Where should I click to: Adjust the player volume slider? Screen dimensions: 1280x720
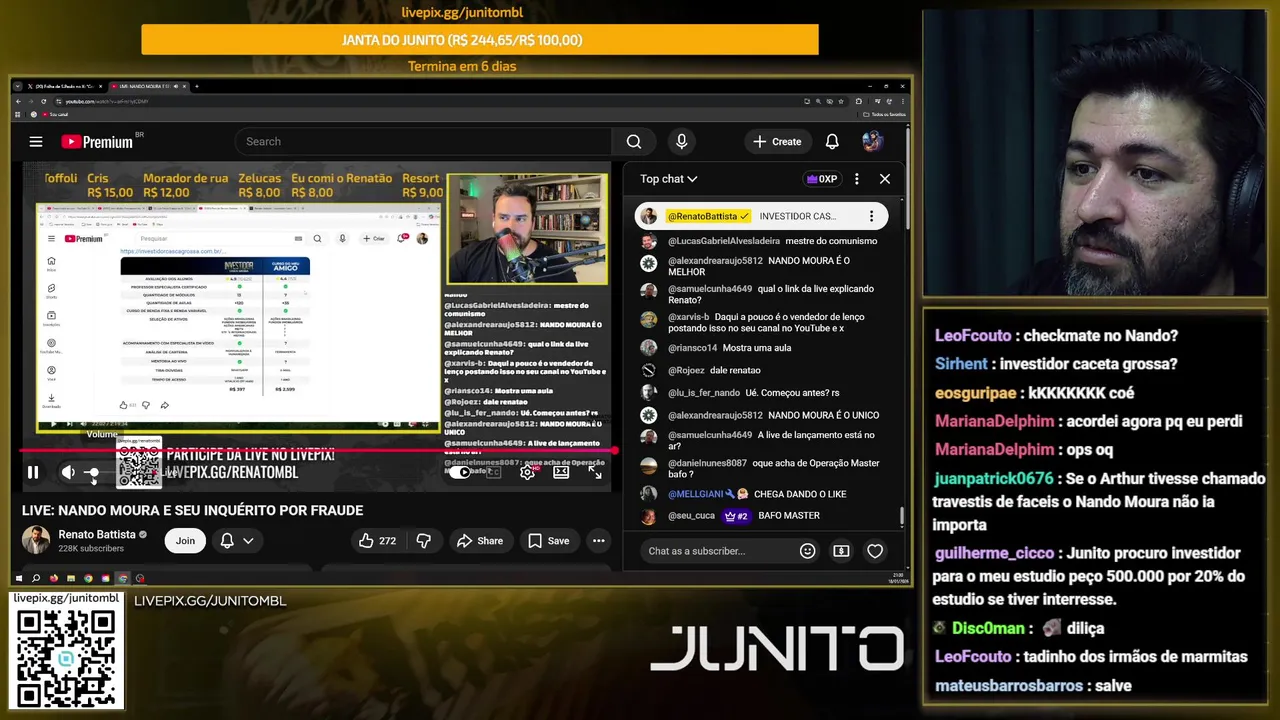[x=93, y=472]
